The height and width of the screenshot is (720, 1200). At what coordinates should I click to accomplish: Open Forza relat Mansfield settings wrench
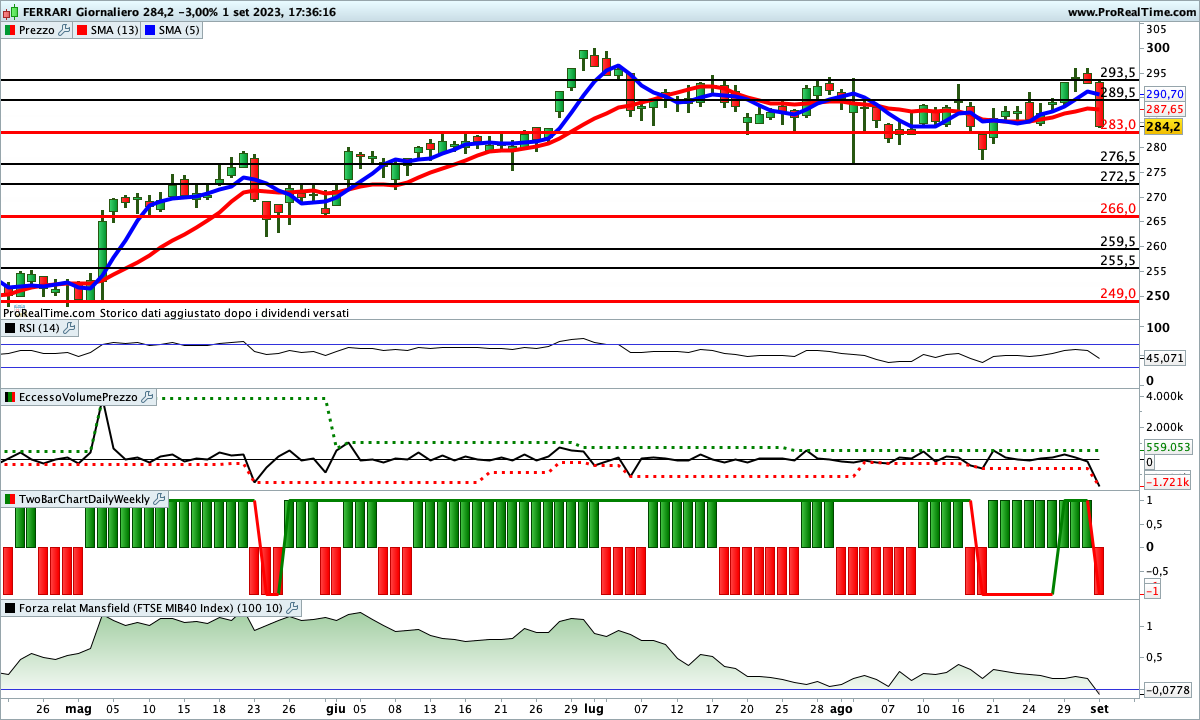coord(292,608)
